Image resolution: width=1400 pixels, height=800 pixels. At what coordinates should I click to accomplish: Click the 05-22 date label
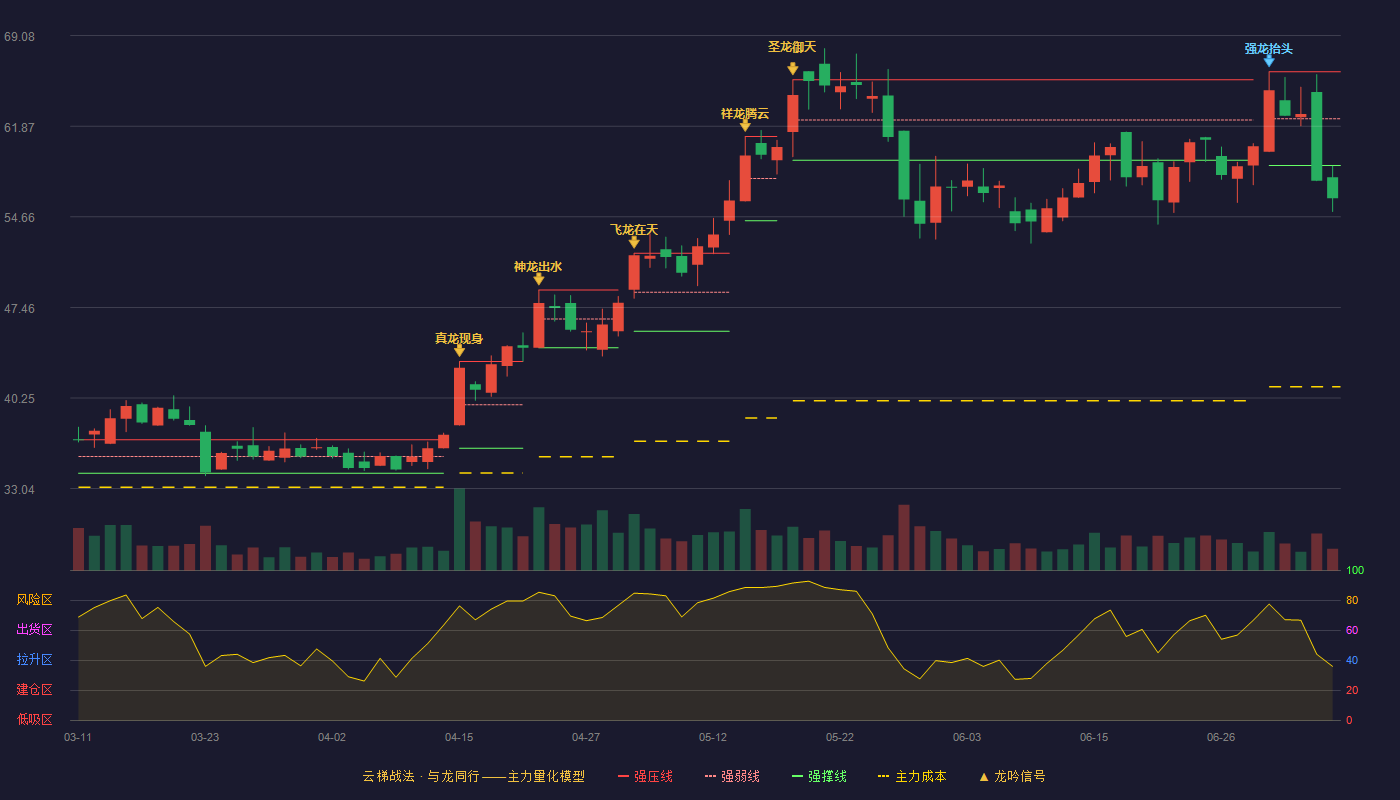pyautogui.click(x=840, y=737)
